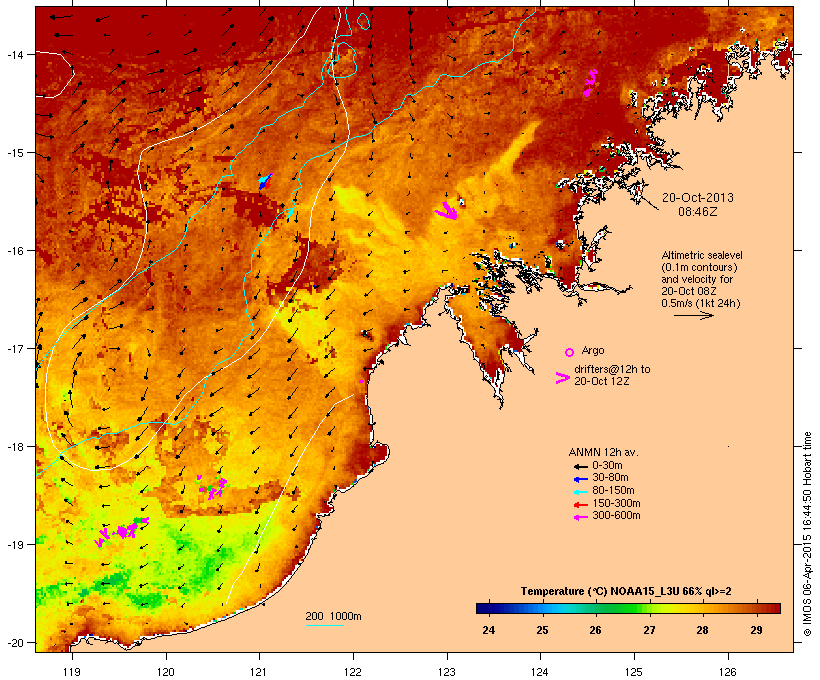Click the magenta 300-600m legend arrow
Viewport: 820px width, 680px height.
click(580, 517)
